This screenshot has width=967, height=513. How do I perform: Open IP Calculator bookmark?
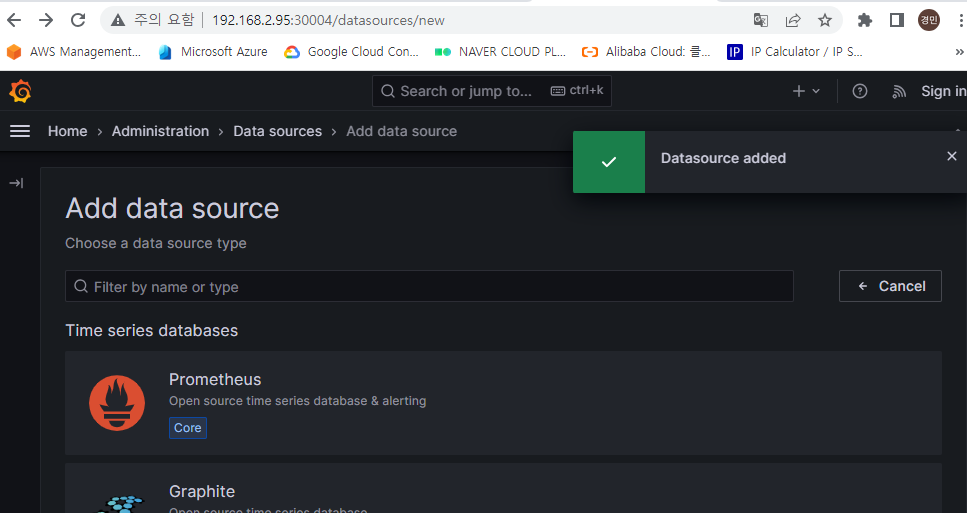tap(795, 52)
